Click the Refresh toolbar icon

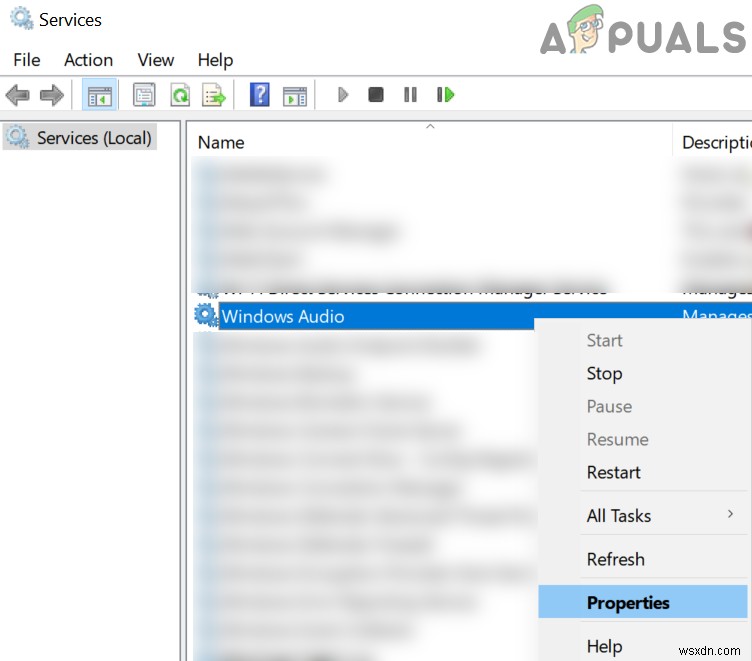tap(180, 94)
